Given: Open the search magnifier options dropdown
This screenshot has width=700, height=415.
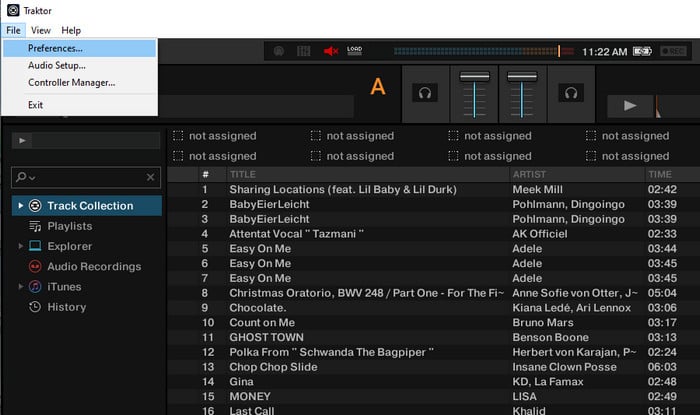Looking at the screenshot, I should [x=25, y=178].
